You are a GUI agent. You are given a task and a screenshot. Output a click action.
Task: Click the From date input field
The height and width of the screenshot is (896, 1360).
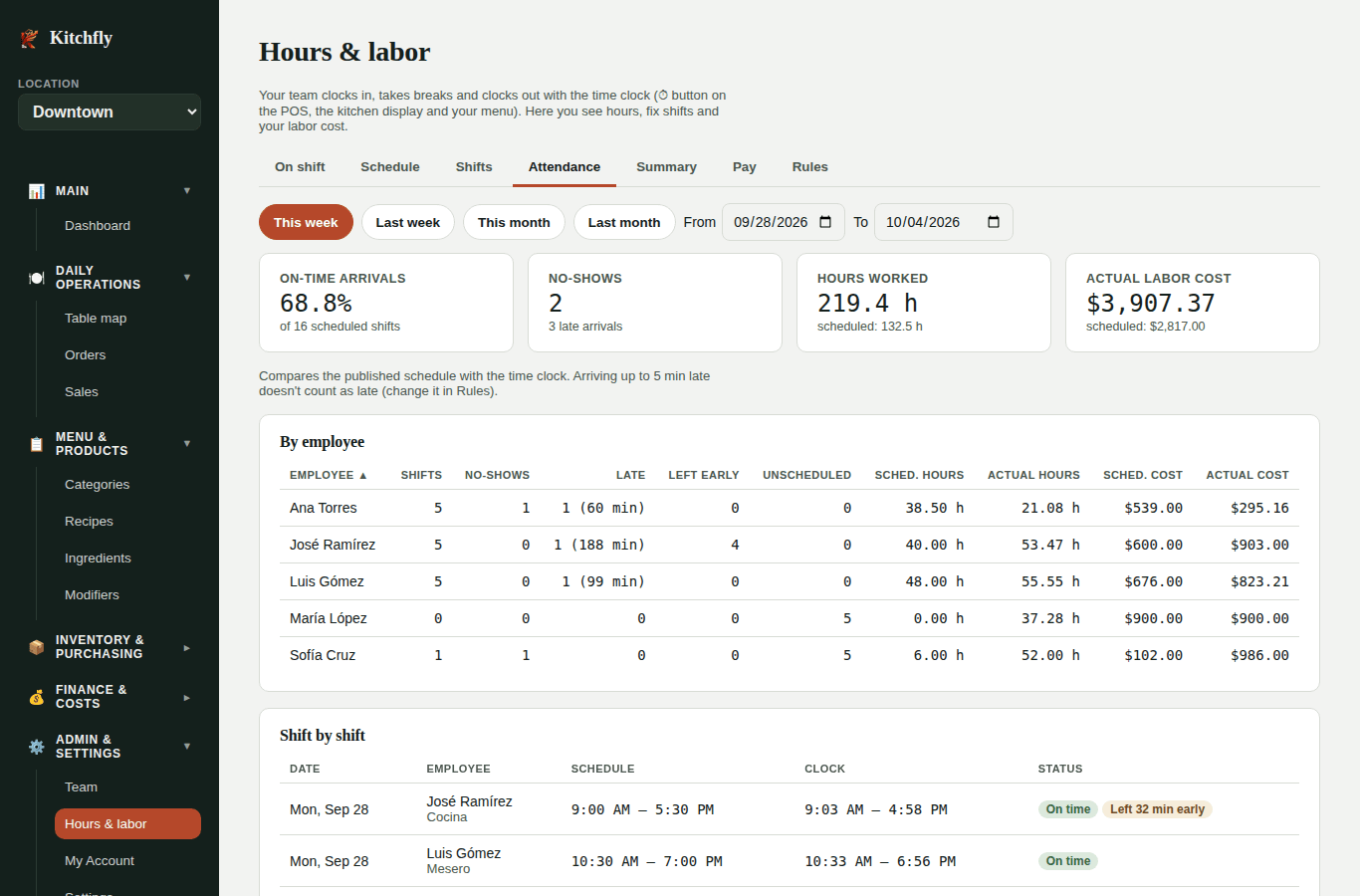pyautogui.click(x=784, y=222)
